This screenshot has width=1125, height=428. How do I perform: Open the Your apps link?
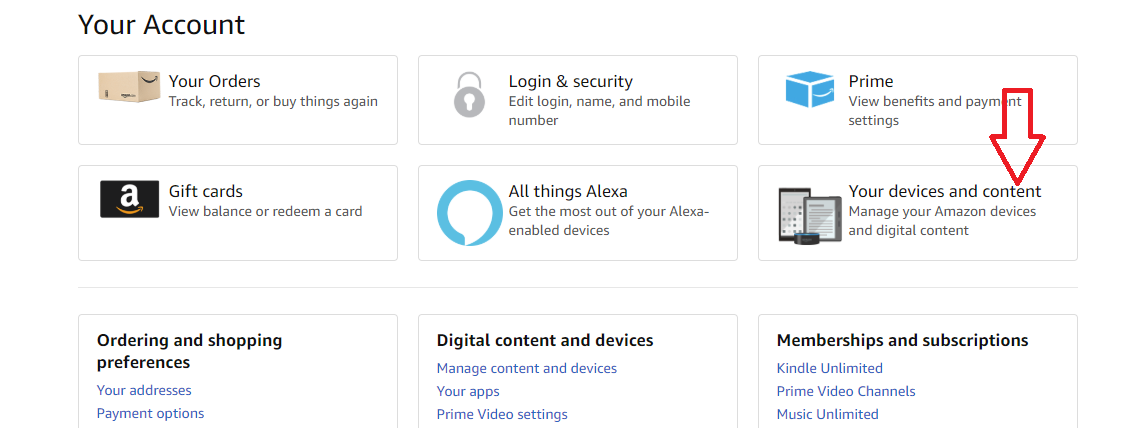[x=468, y=391]
